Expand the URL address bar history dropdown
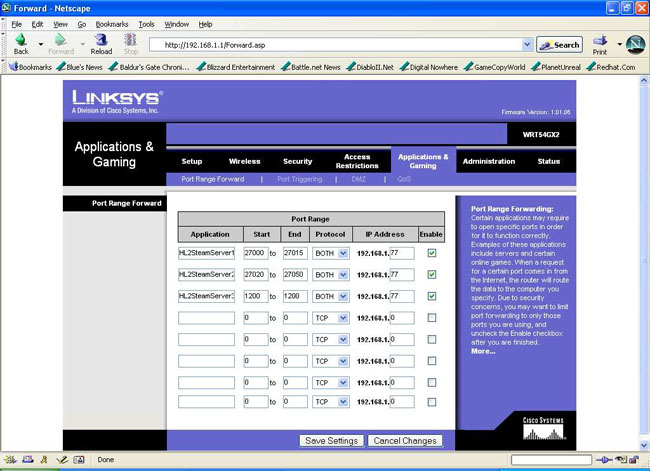The height and width of the screenshot is (471, 650). (x=527, y=45)
